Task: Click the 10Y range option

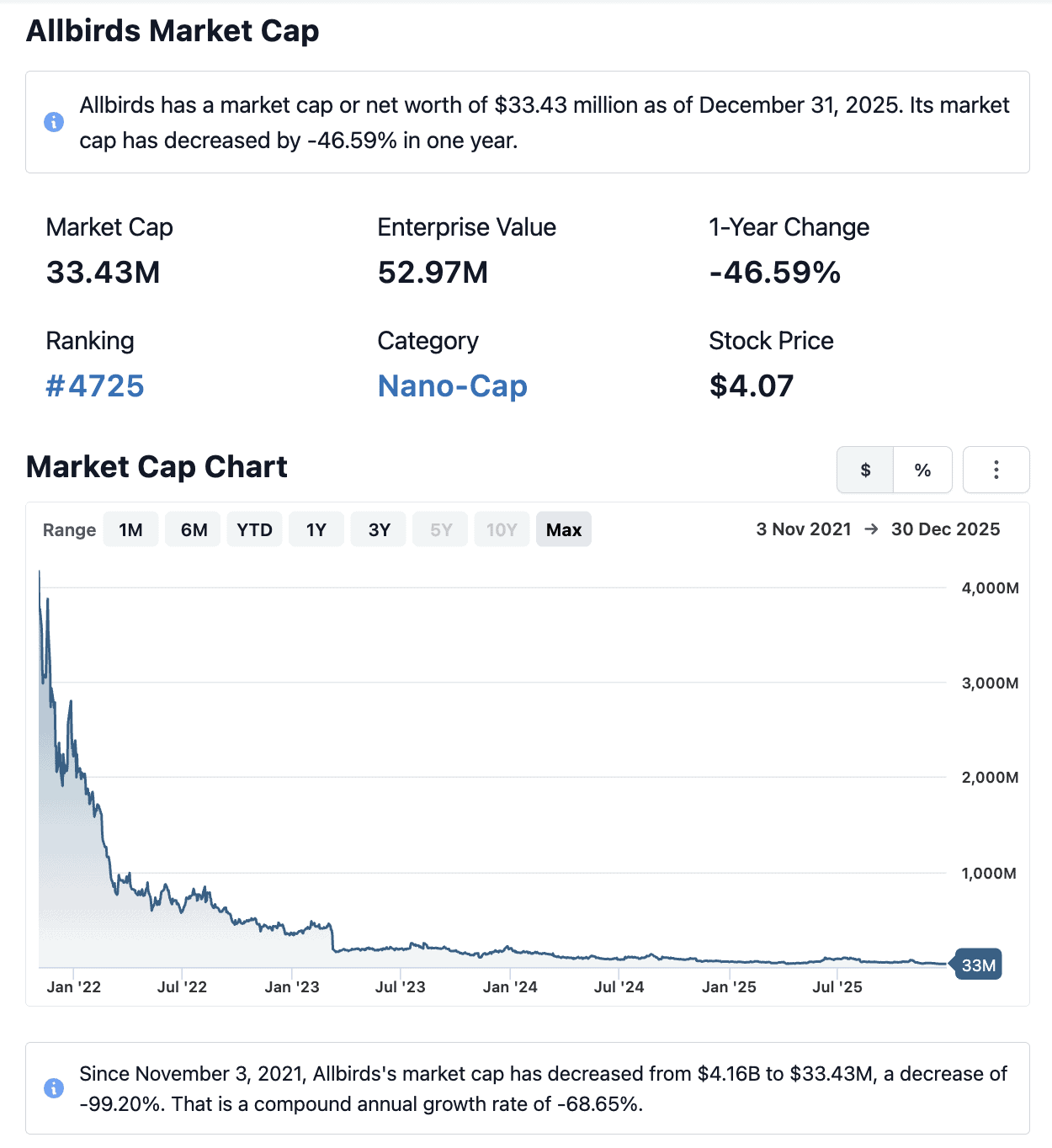Action: pyautogui.click(x=502, y=529)
